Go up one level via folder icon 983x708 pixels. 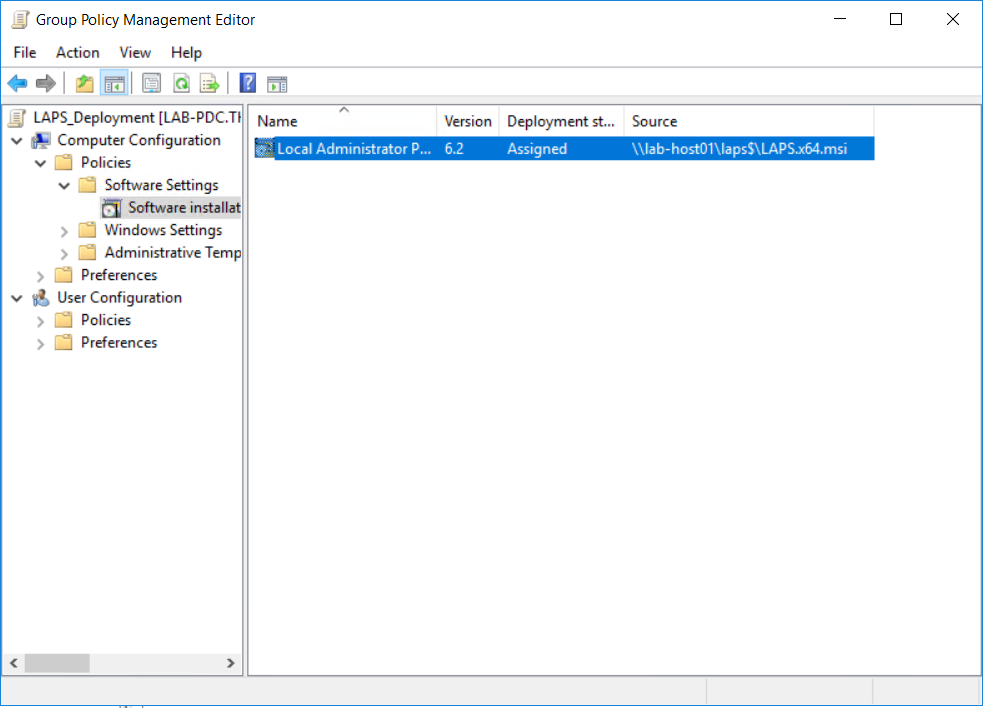[85, 84]
